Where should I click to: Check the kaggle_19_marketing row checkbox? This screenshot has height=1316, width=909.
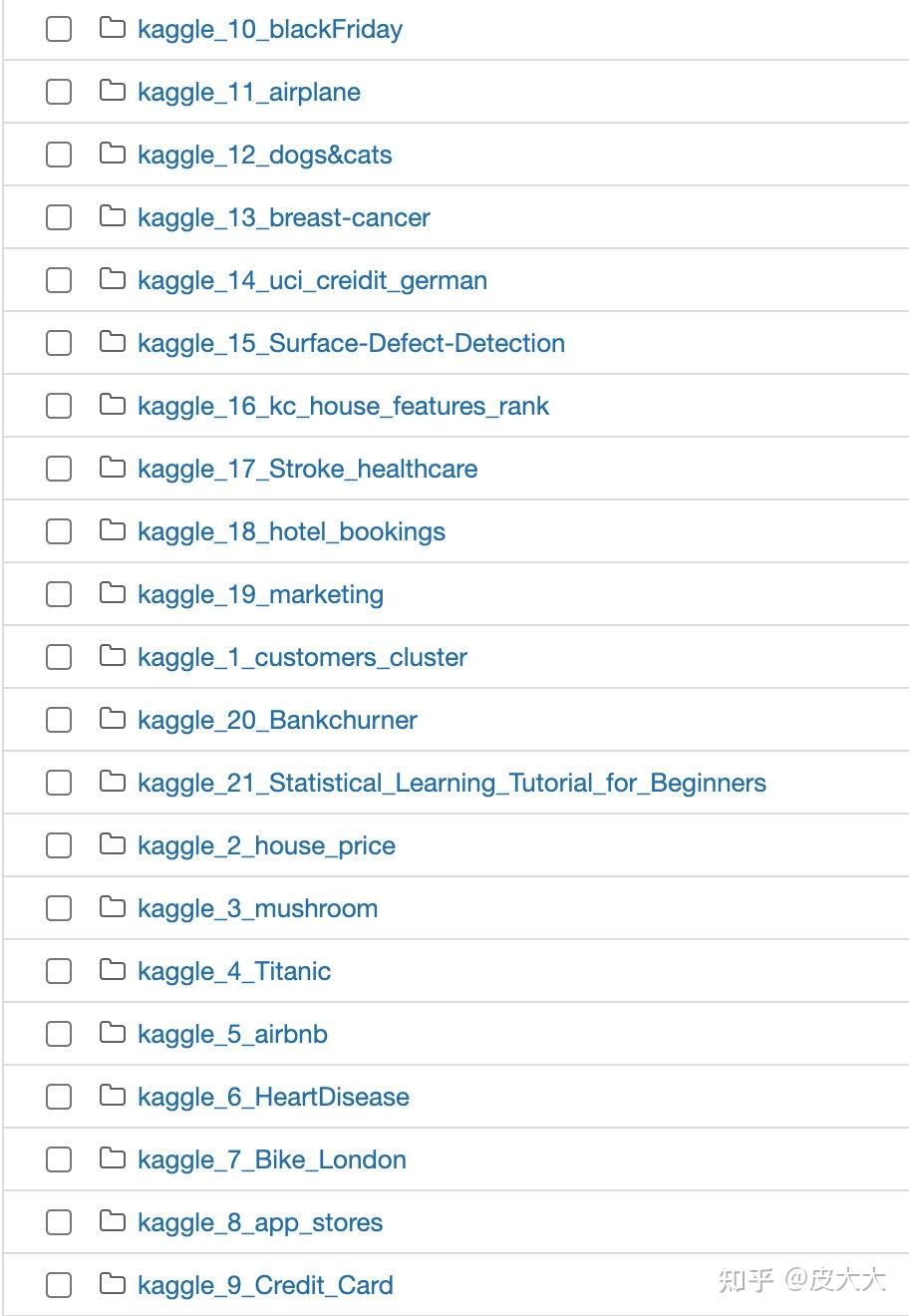pyautogui.click(x=59, y=594)
